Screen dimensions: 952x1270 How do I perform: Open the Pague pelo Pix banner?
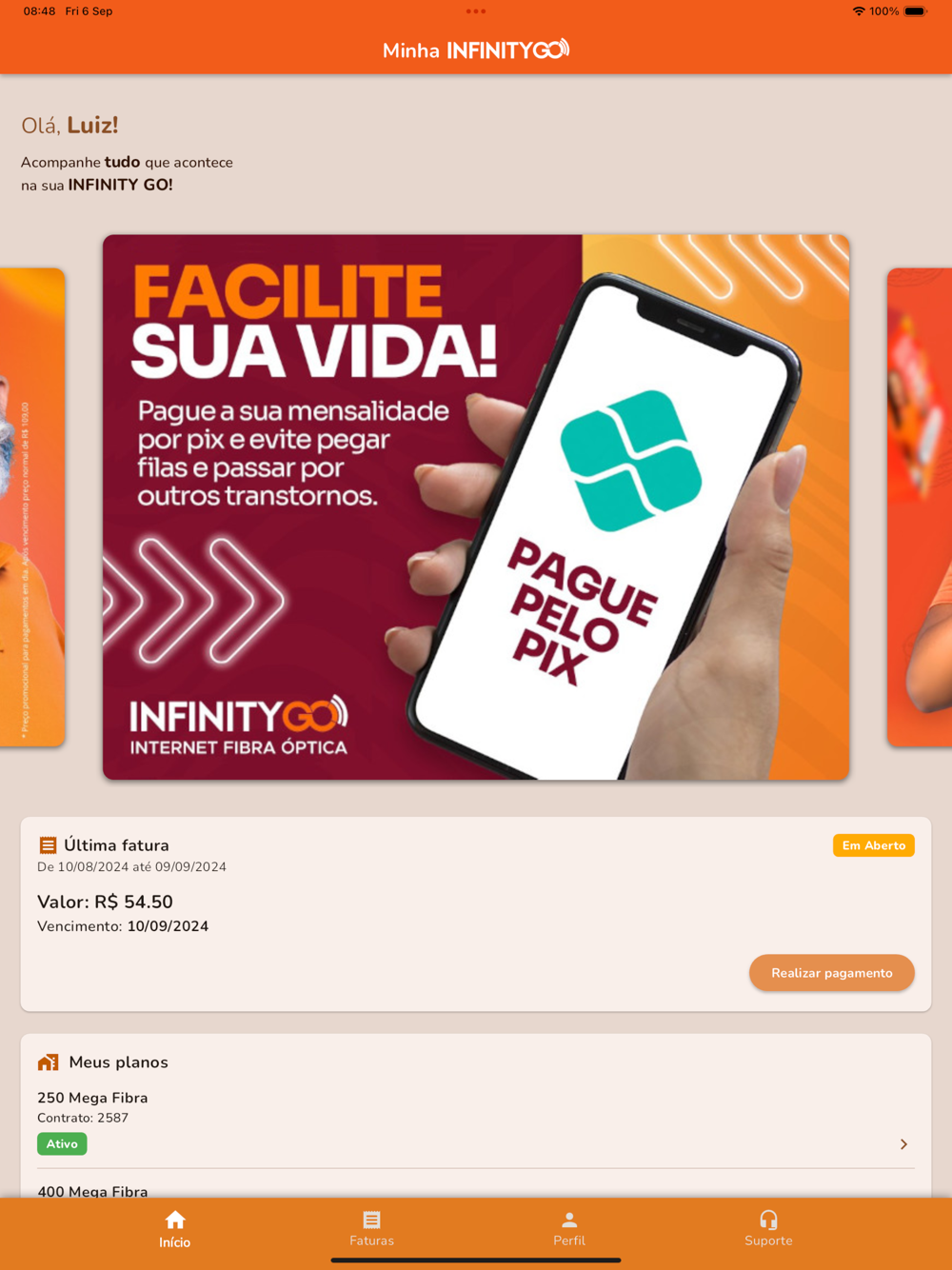pyautogui.click(x=476, y=507)
